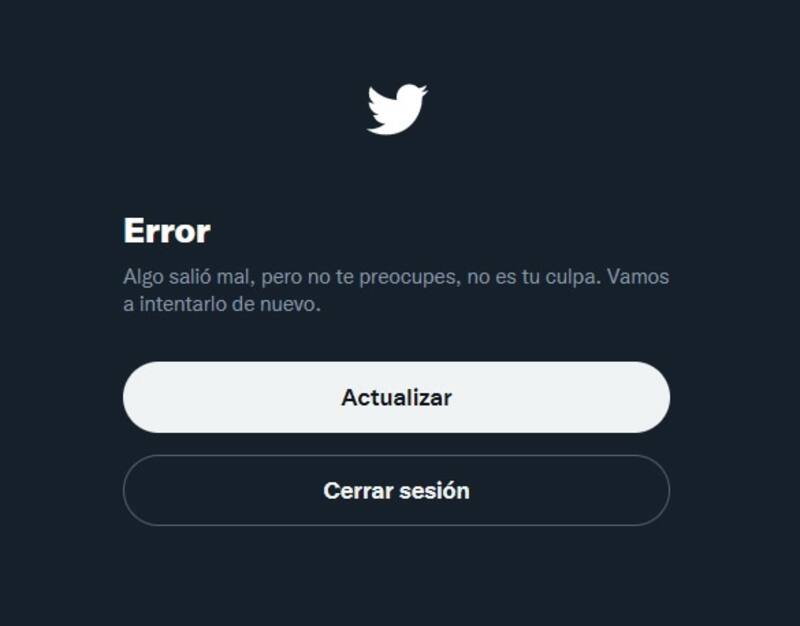Click the 'Cerrar sesión' label text
800x626 pixels.
tap(396, 490)
